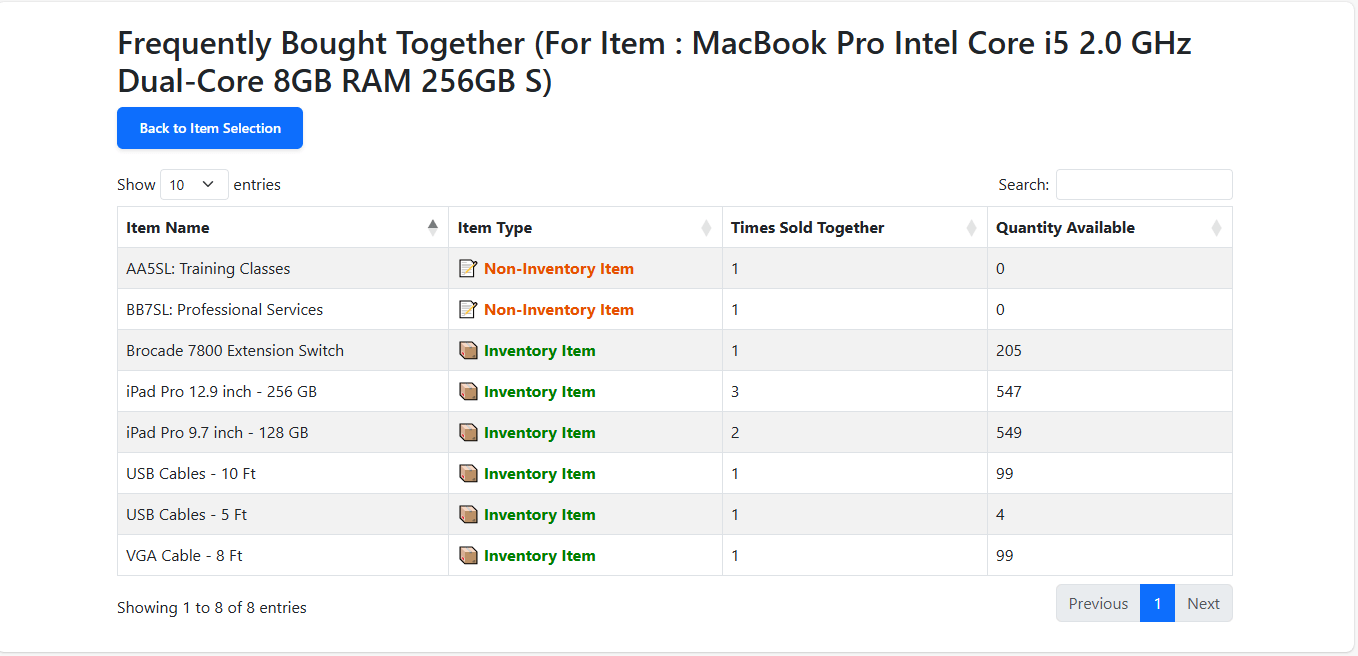Select the Inventory Item icon for USB Cables 10 Ft
This screenshot has height=656, width=1358.
pos(469,473)
